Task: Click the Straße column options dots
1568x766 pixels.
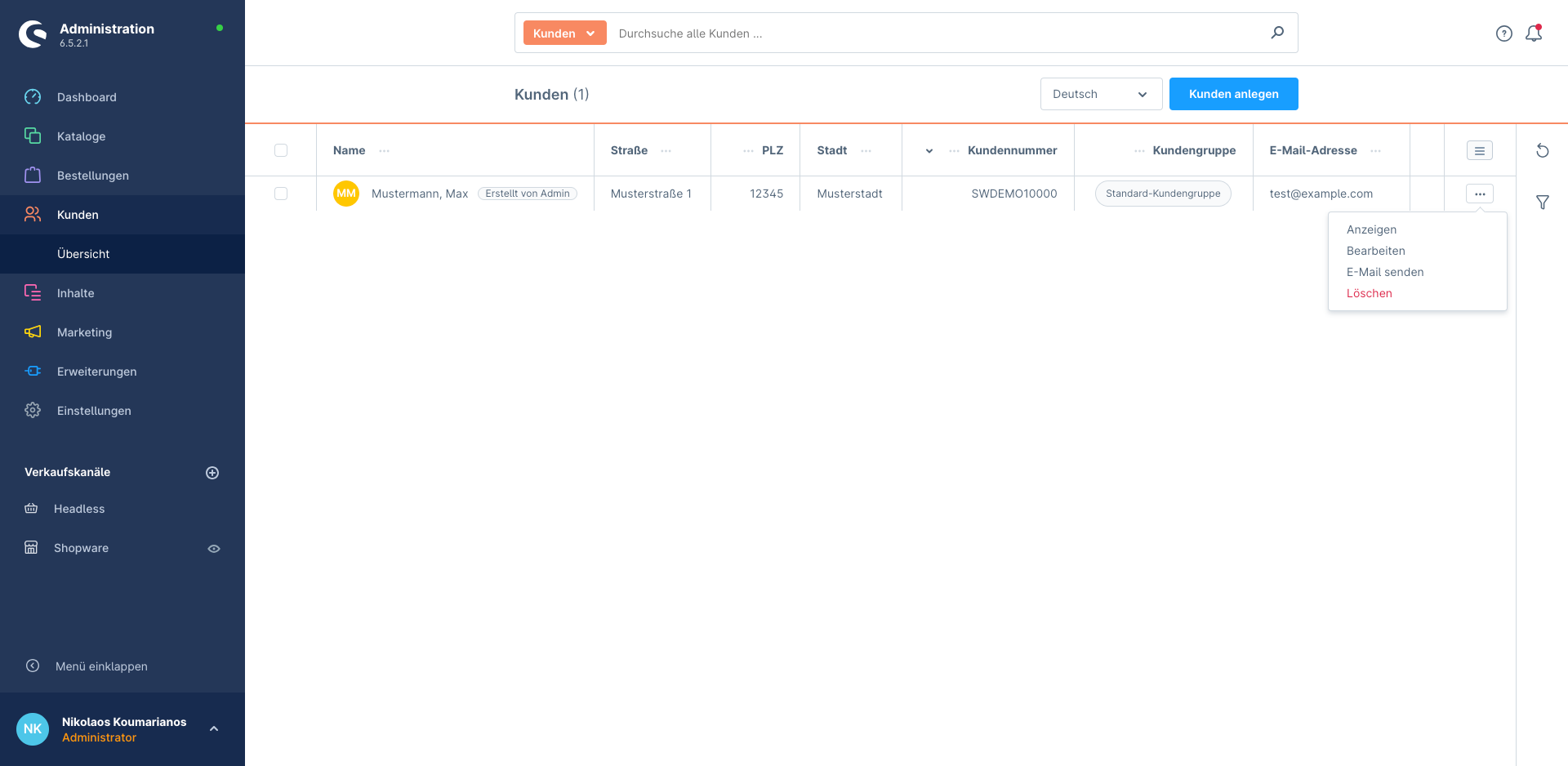Action: [x=666, y=150]
